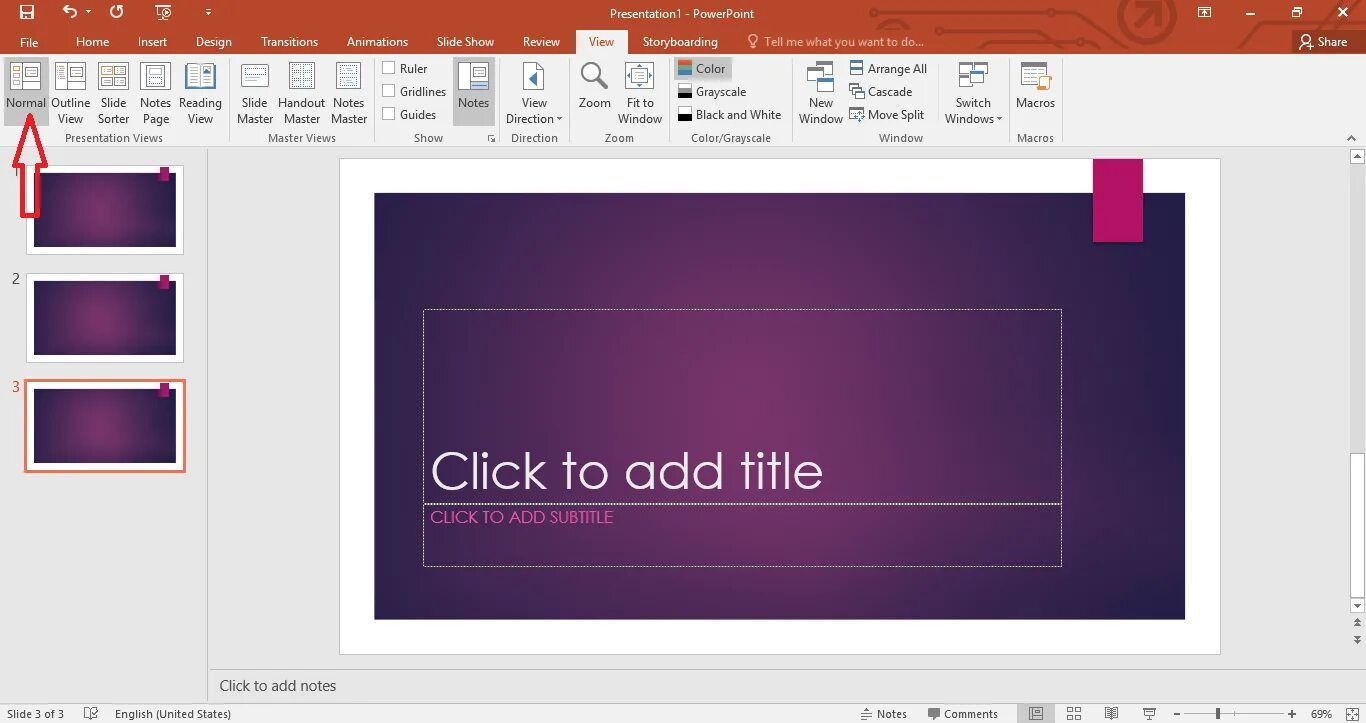The width and height of the screenshot is (1366, 723).
Task: Zoom out with minus button
Action: pyautogui.click(x=1177, y=714)
